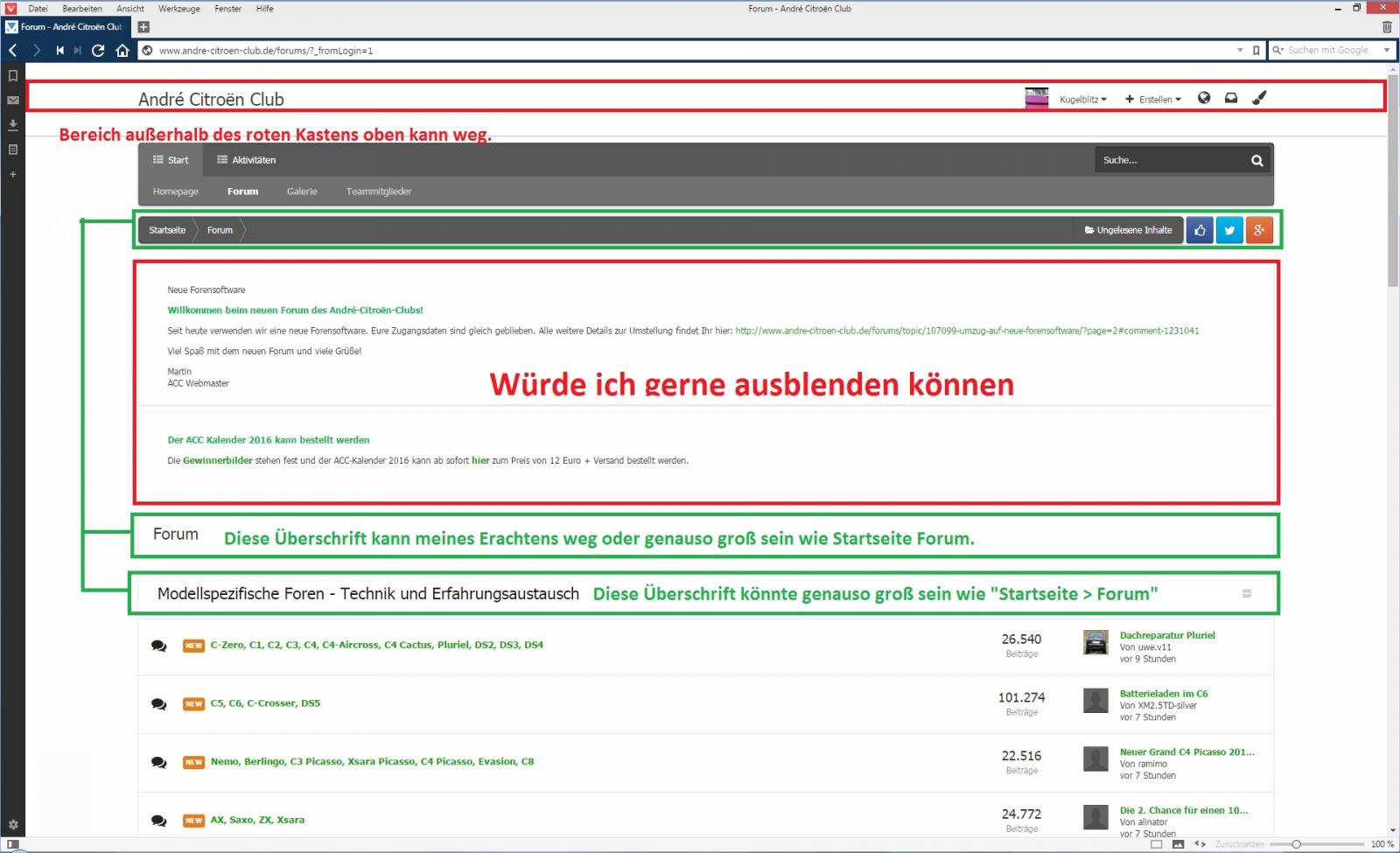This screenshot has height=853, width=1400.
Task: Go forward with the forward arrow
Action: click(36, 51)
